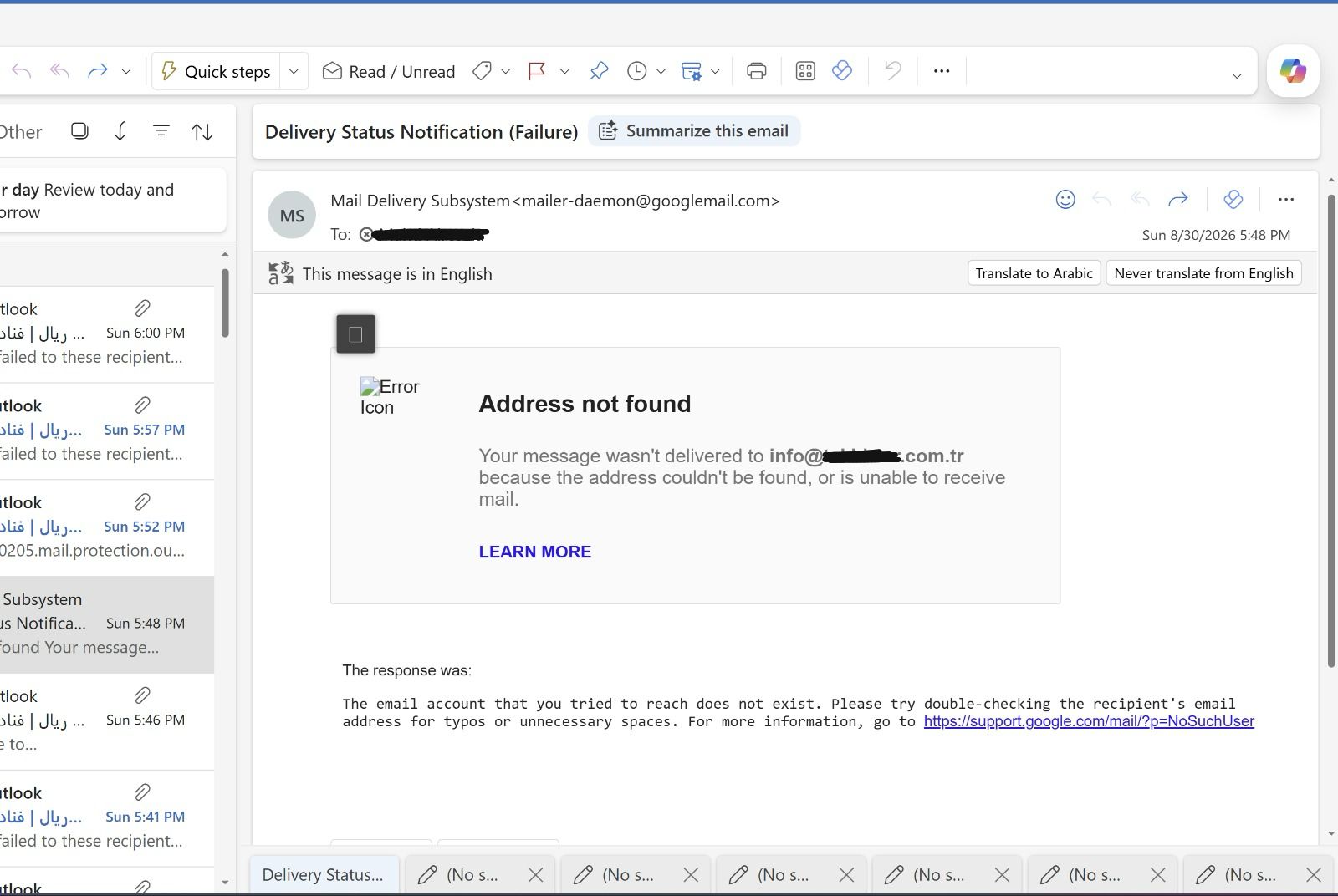1338x896 pixels.
Task: Open the toolbar's more options ellipsis
Action: [x=942, y=71]
